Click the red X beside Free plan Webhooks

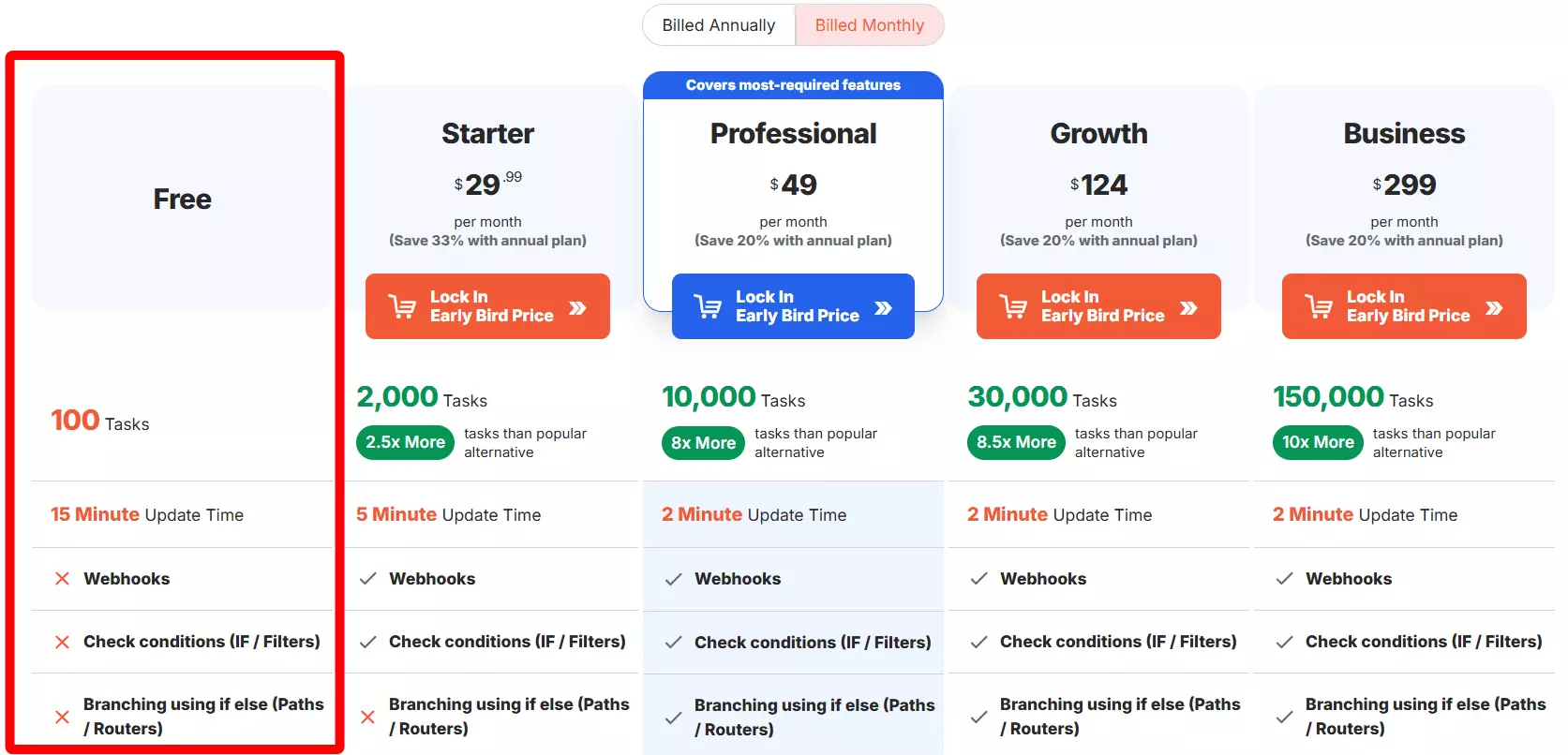[62, 579]
